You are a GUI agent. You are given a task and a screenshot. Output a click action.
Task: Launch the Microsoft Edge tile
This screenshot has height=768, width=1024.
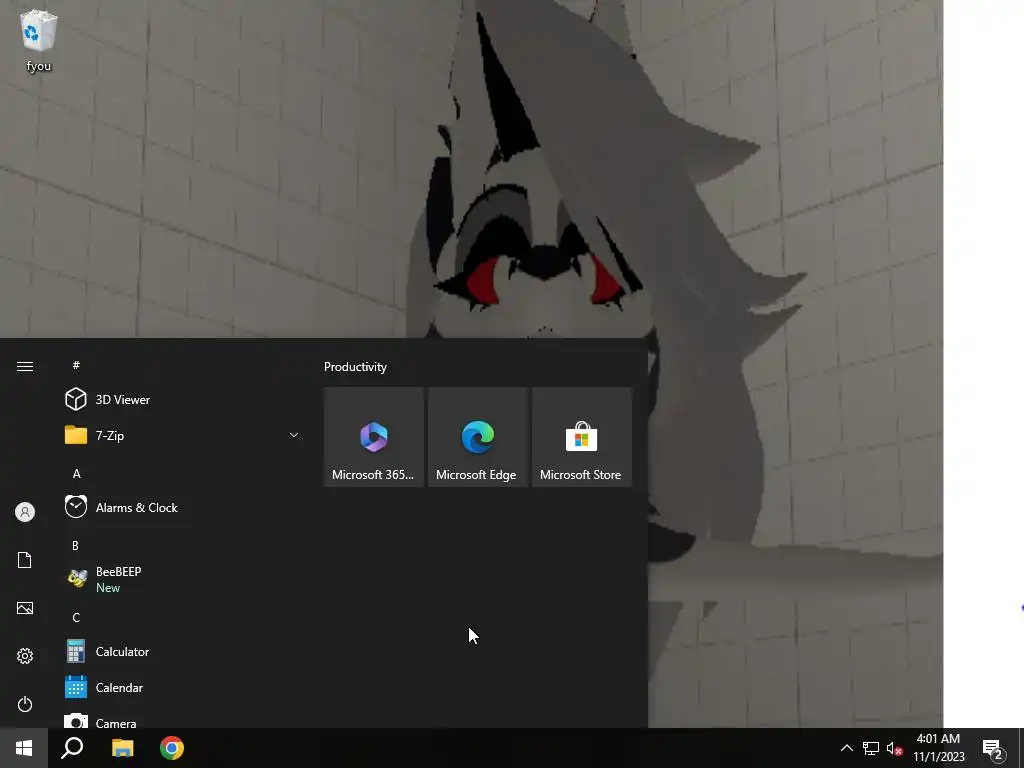click(477, 437)
